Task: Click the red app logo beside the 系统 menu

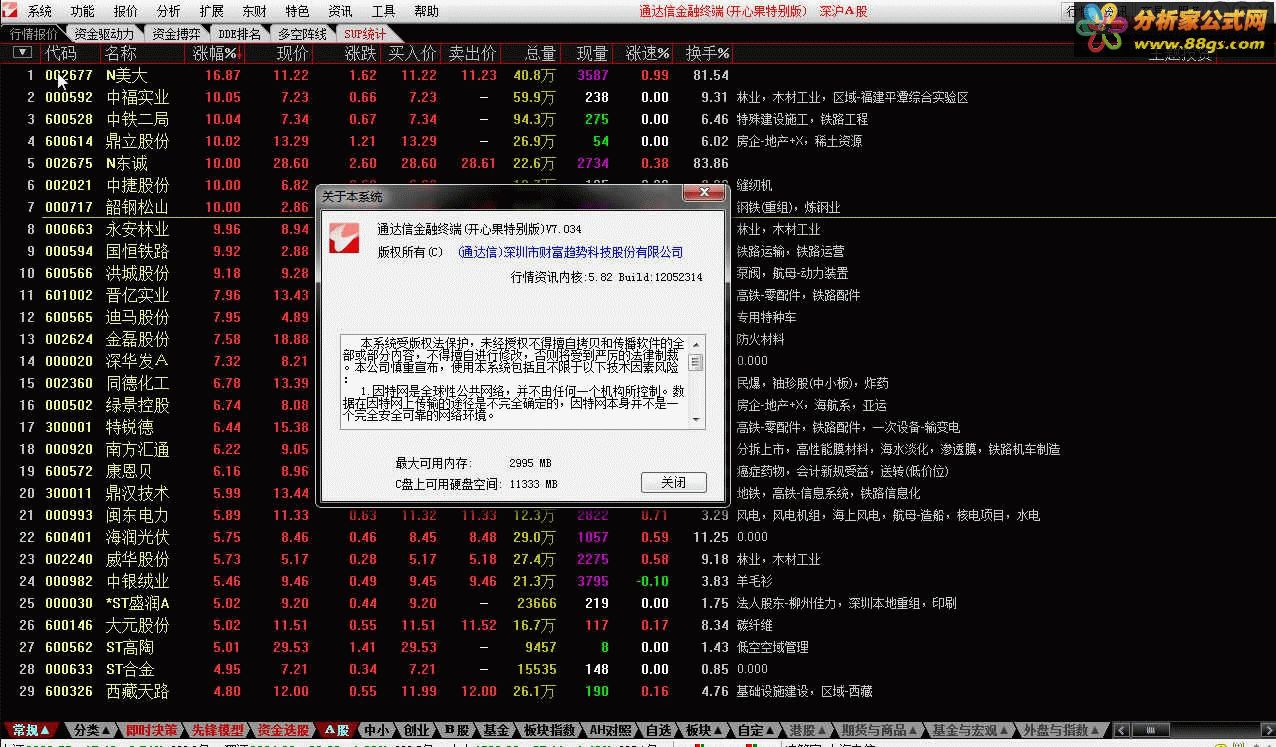Action: click(11, 11)
